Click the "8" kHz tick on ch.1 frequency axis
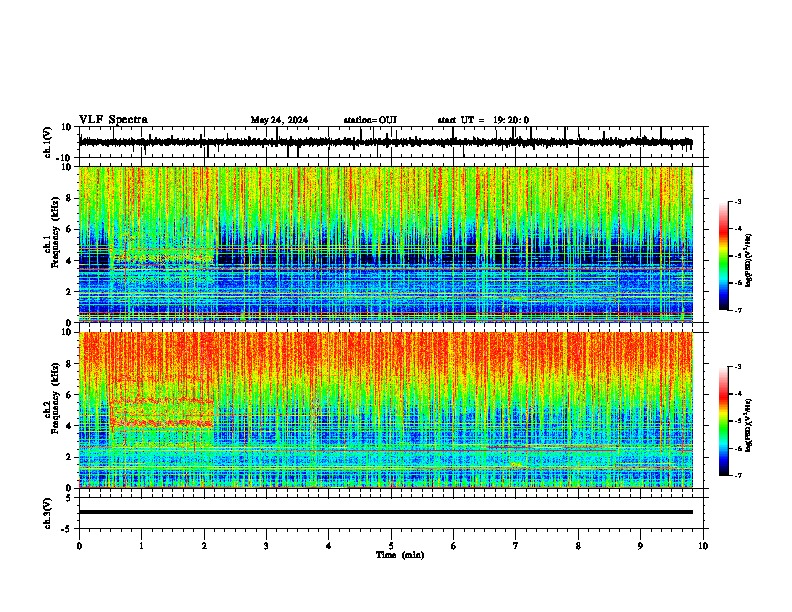 coord(70,198)
